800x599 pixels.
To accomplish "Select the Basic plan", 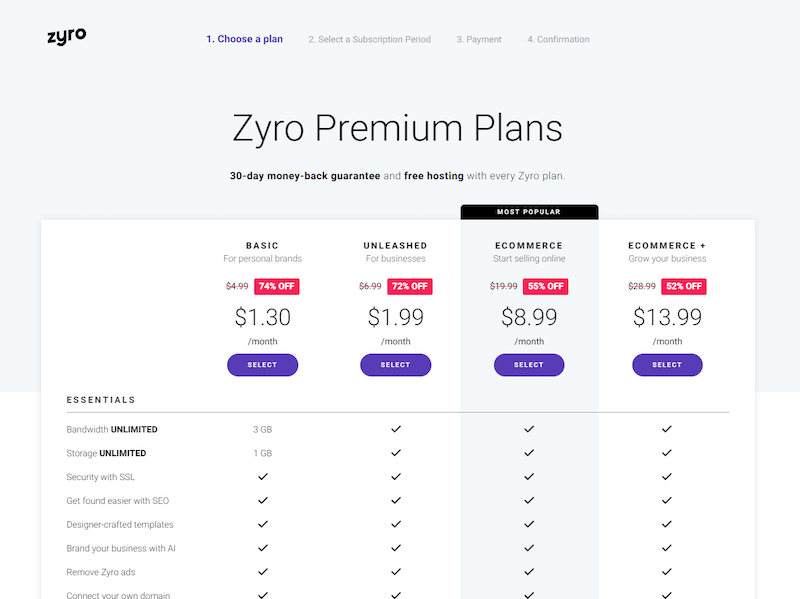I will [x=262, y=365].
